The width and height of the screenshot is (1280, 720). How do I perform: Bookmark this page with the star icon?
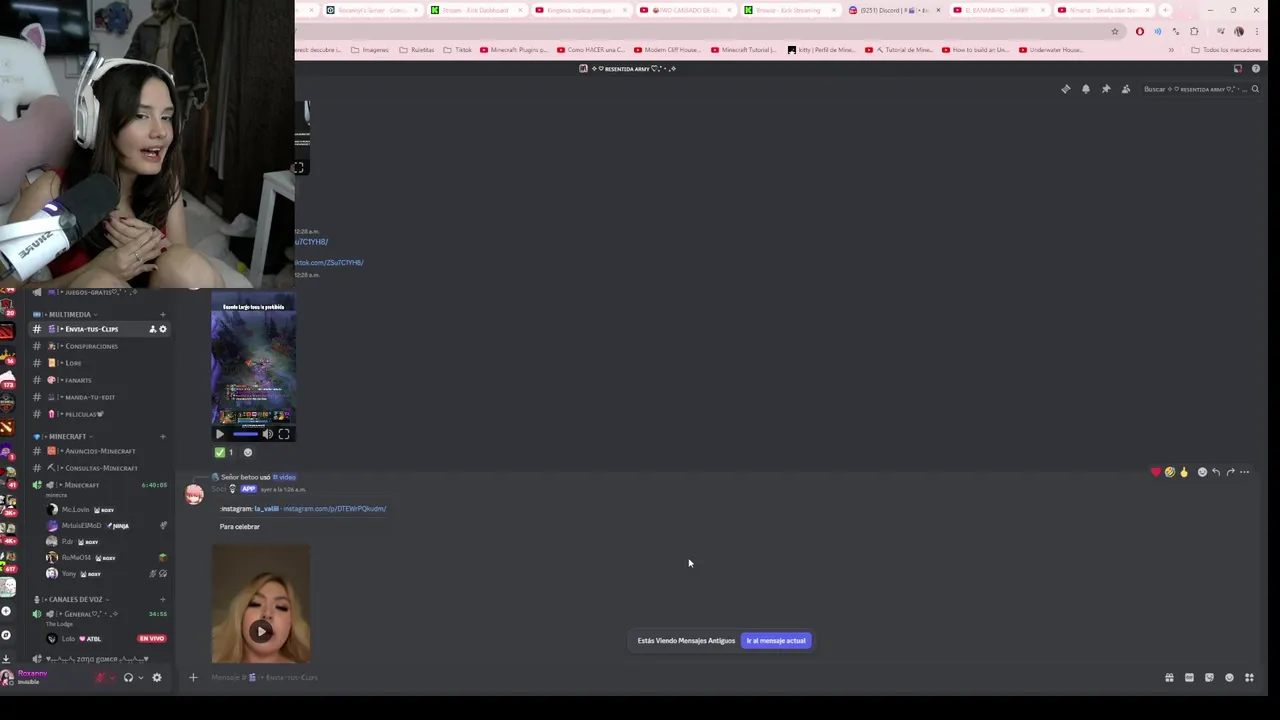tap(1115, 31)
